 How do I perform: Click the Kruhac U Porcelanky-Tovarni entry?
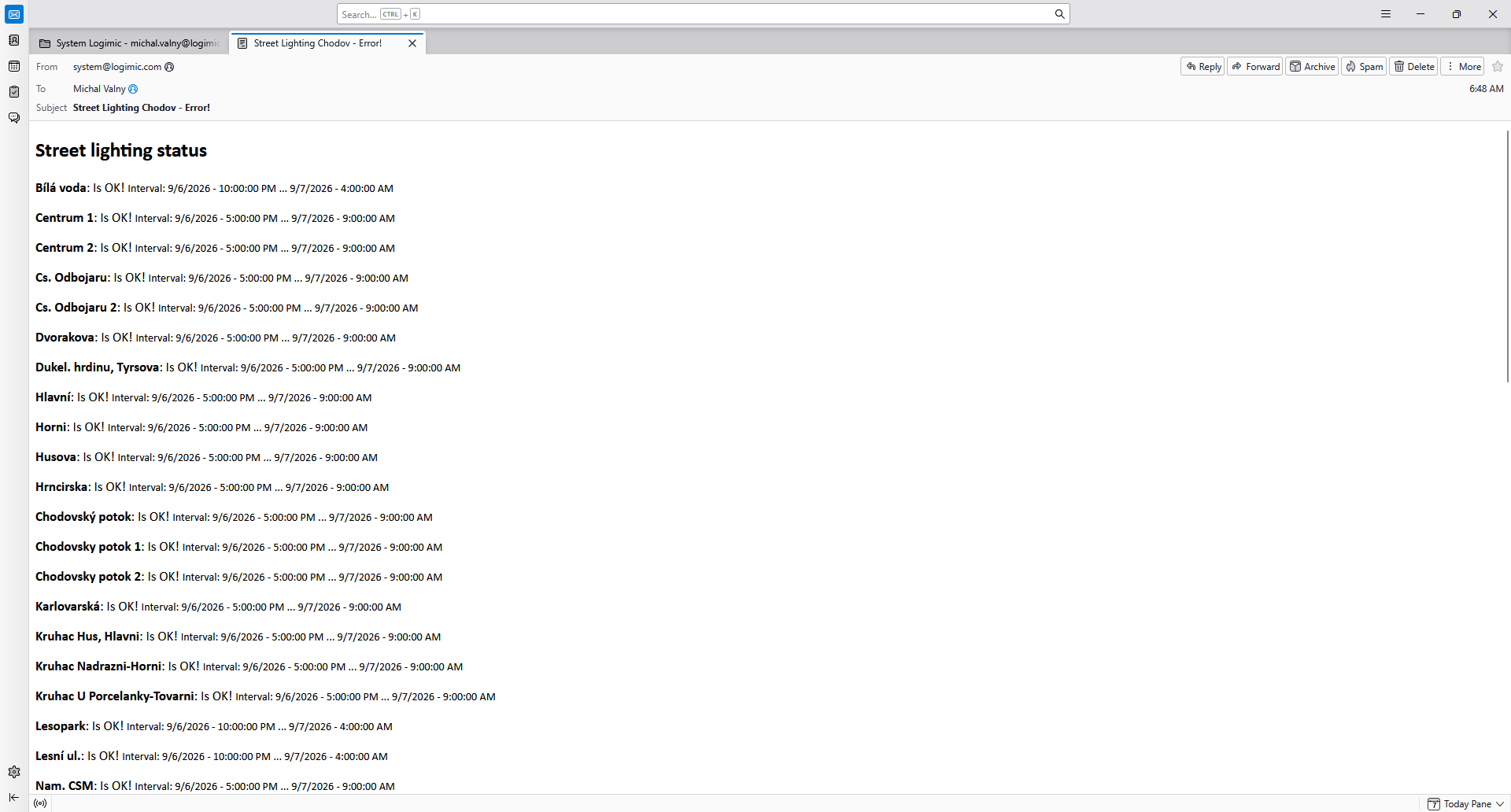point(265,696)
